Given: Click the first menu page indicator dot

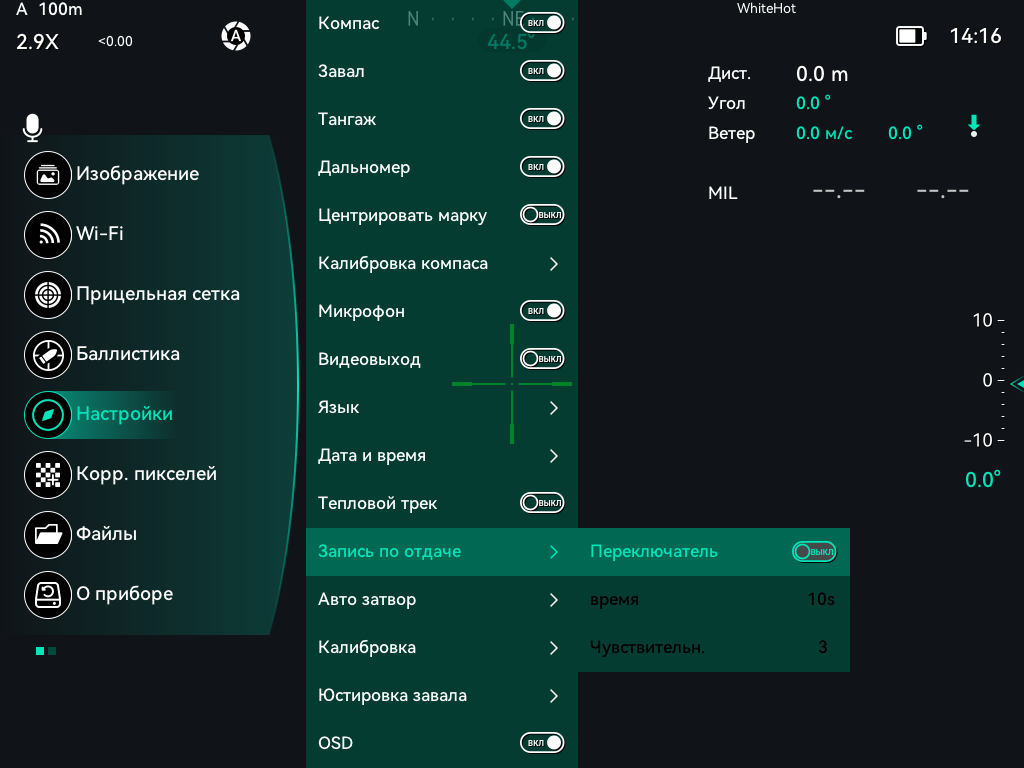Looking at the screenshot, I should [x=40, y=651].
